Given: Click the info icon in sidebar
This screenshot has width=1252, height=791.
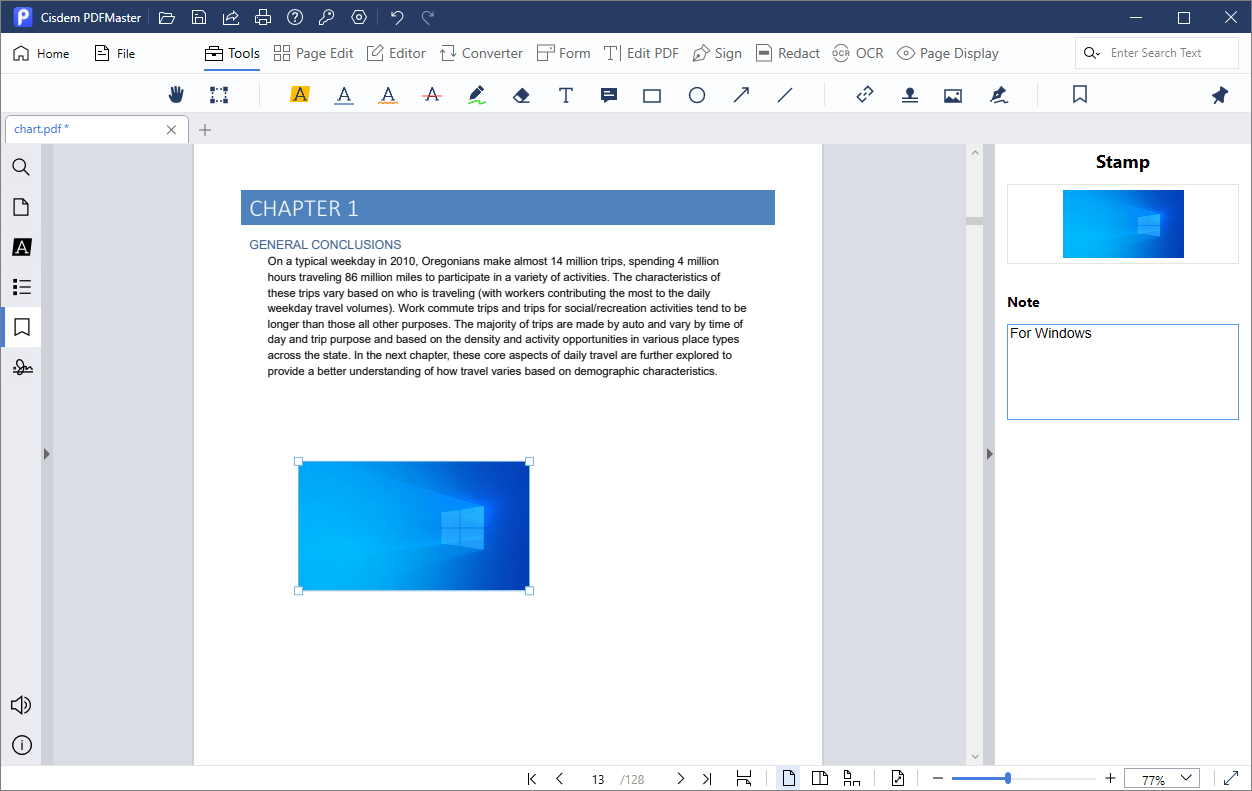Looking at the screenshot, I should 21,745.
